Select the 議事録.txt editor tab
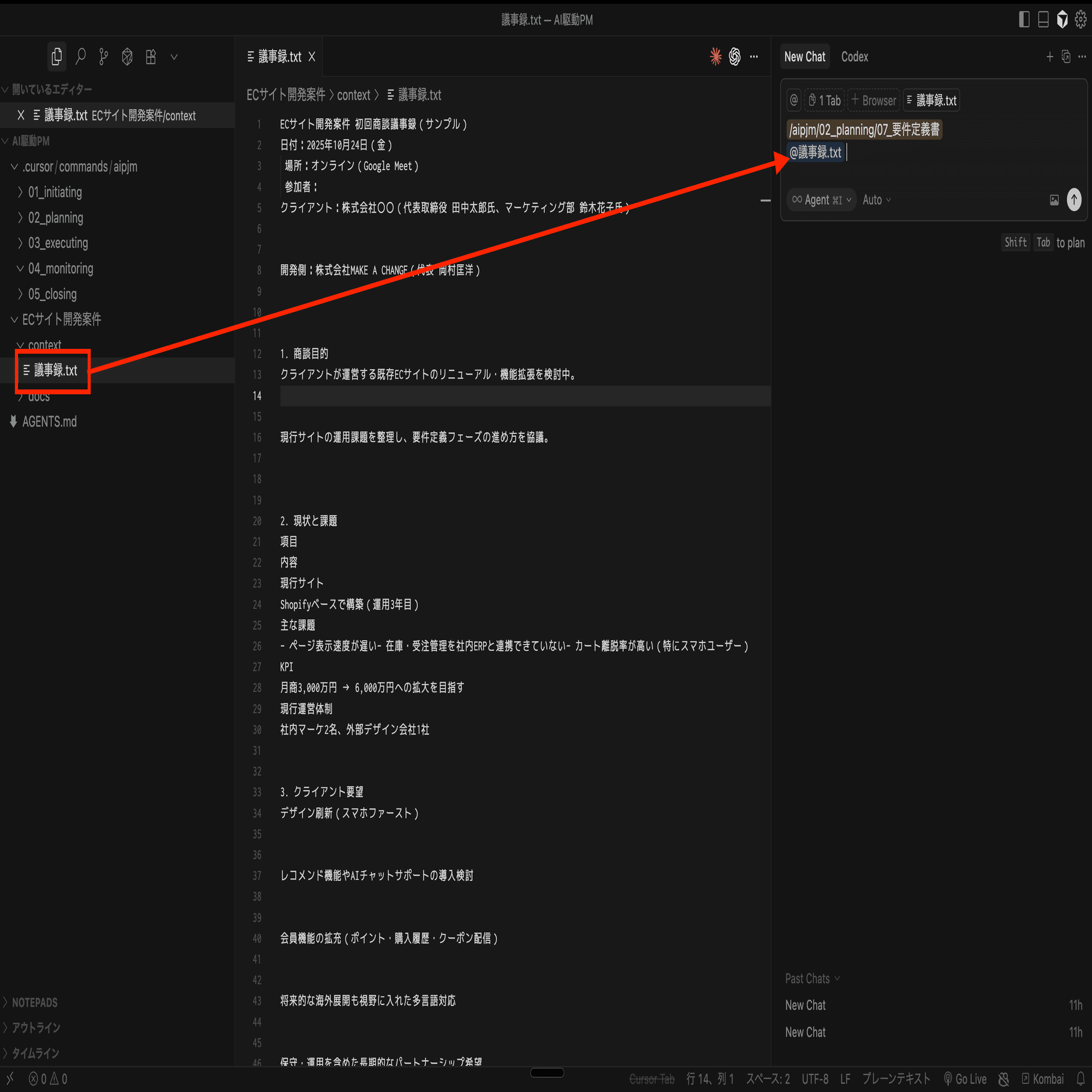Screen dimensions: 1092x1092 (x=280, y=57)
